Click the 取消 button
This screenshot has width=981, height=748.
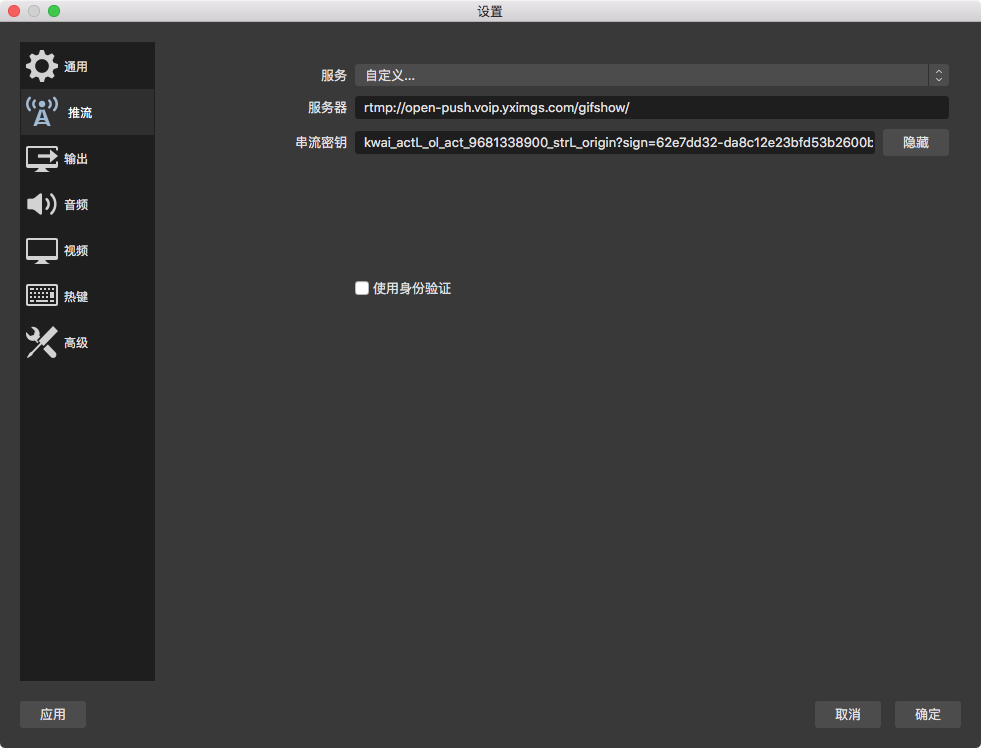click(847, 714)
